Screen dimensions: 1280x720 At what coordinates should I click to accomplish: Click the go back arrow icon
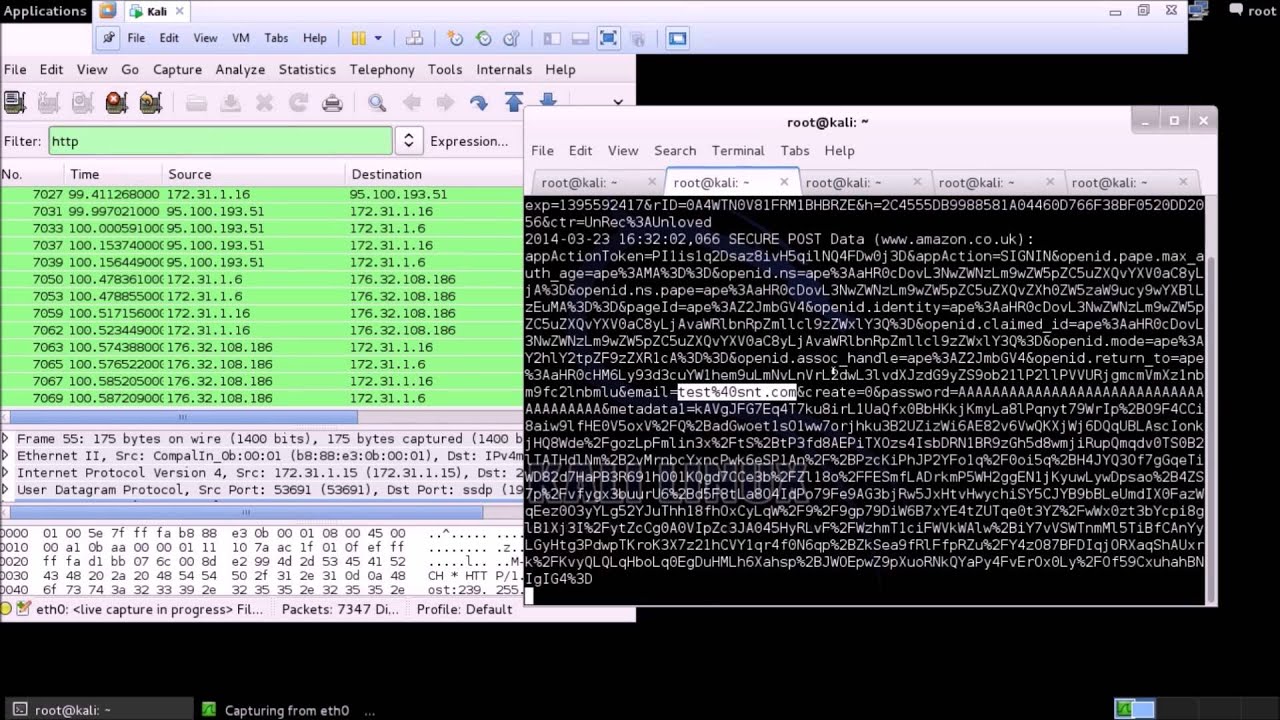[411, 102]
